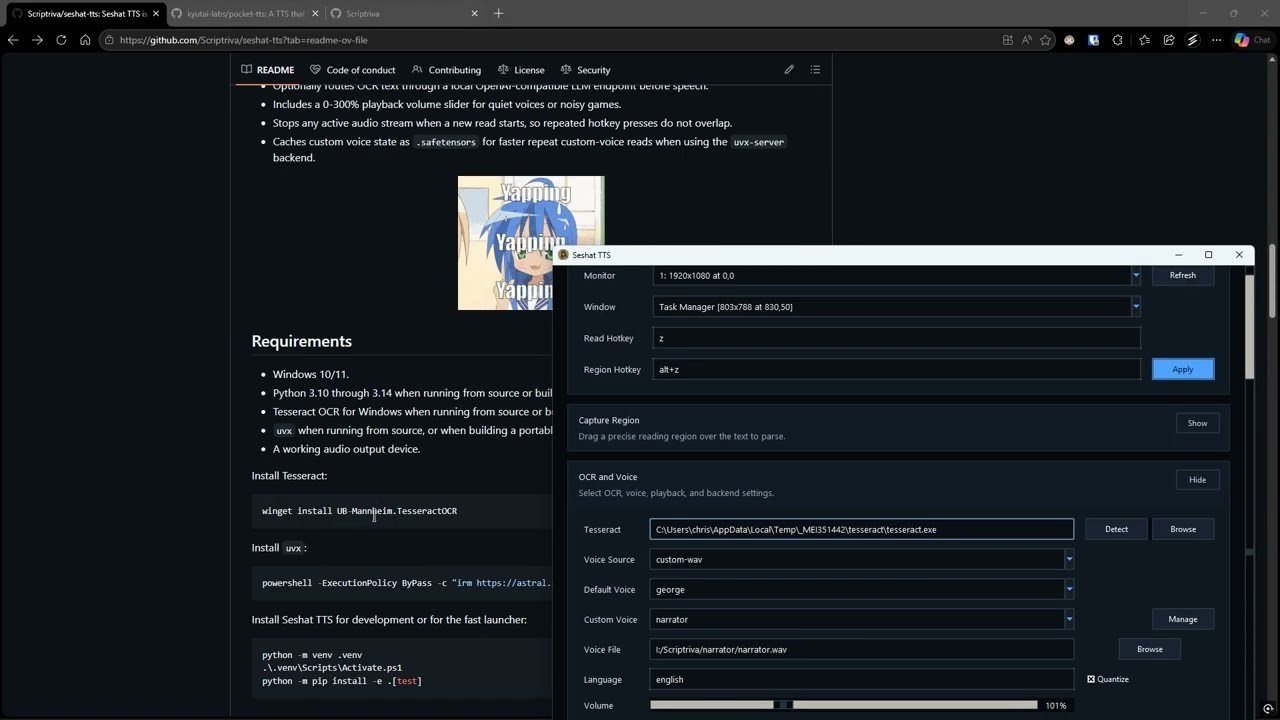Image resolution: width=1280 pixels, height=720 pixels.
Task: Click the Read Hotkey field
Action: point(896,338)
